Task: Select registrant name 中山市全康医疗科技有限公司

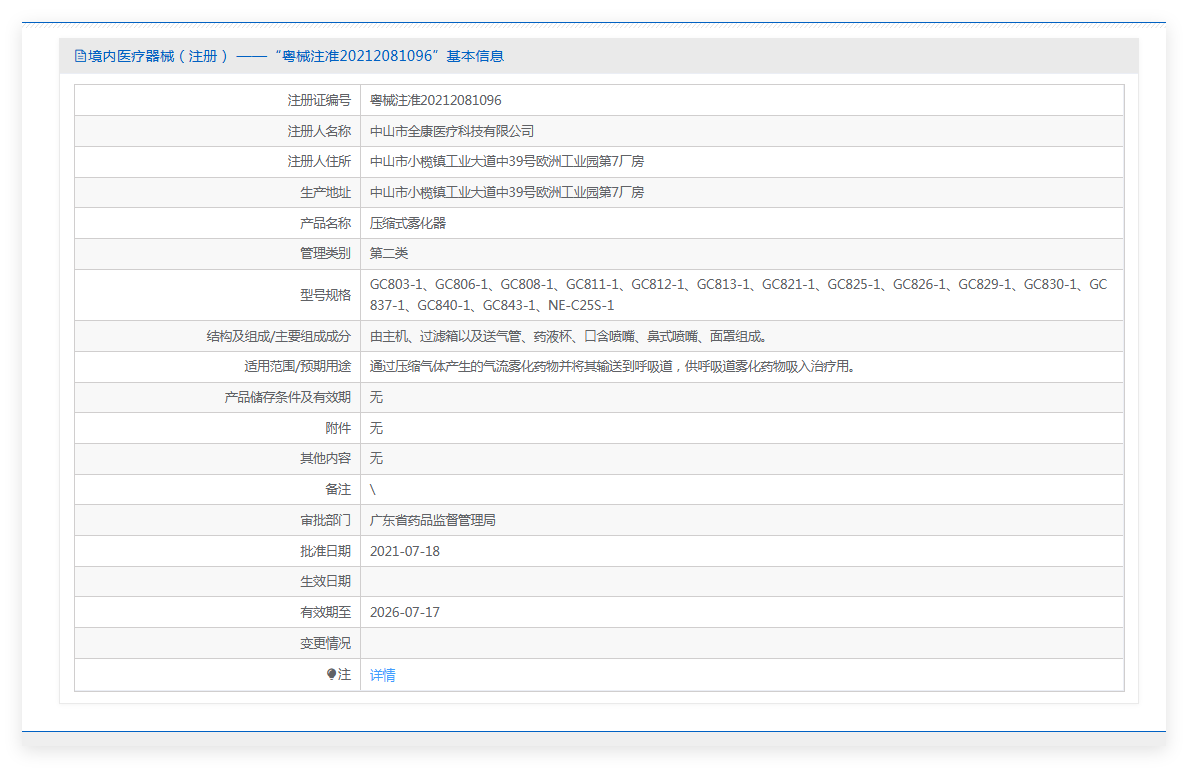Action: tap(452, 131)
